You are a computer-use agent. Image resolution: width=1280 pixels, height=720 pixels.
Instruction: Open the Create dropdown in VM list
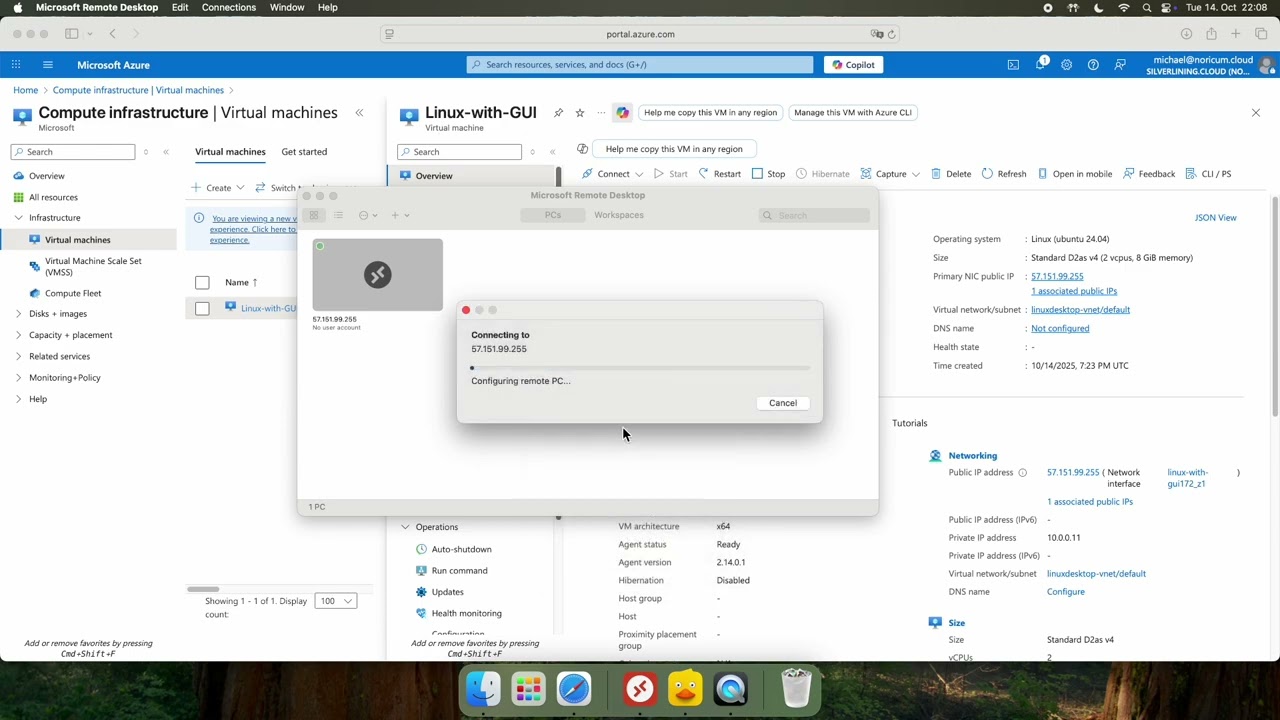coord(218,188)
